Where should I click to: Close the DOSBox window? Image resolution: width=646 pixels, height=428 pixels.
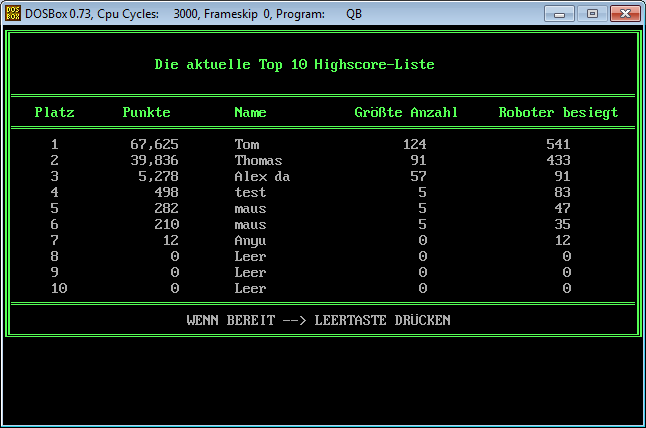pyautogui.click(x=622, y=14)
